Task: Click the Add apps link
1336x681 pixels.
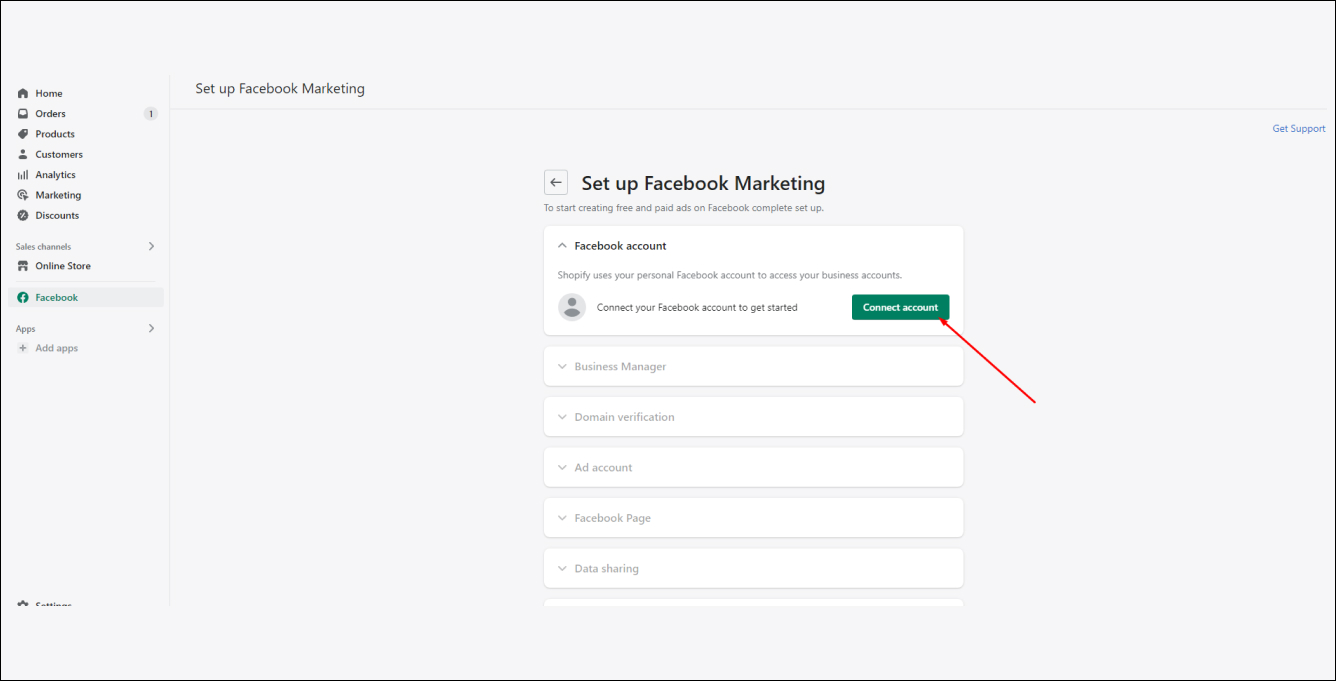Action: tap(57, 348)
